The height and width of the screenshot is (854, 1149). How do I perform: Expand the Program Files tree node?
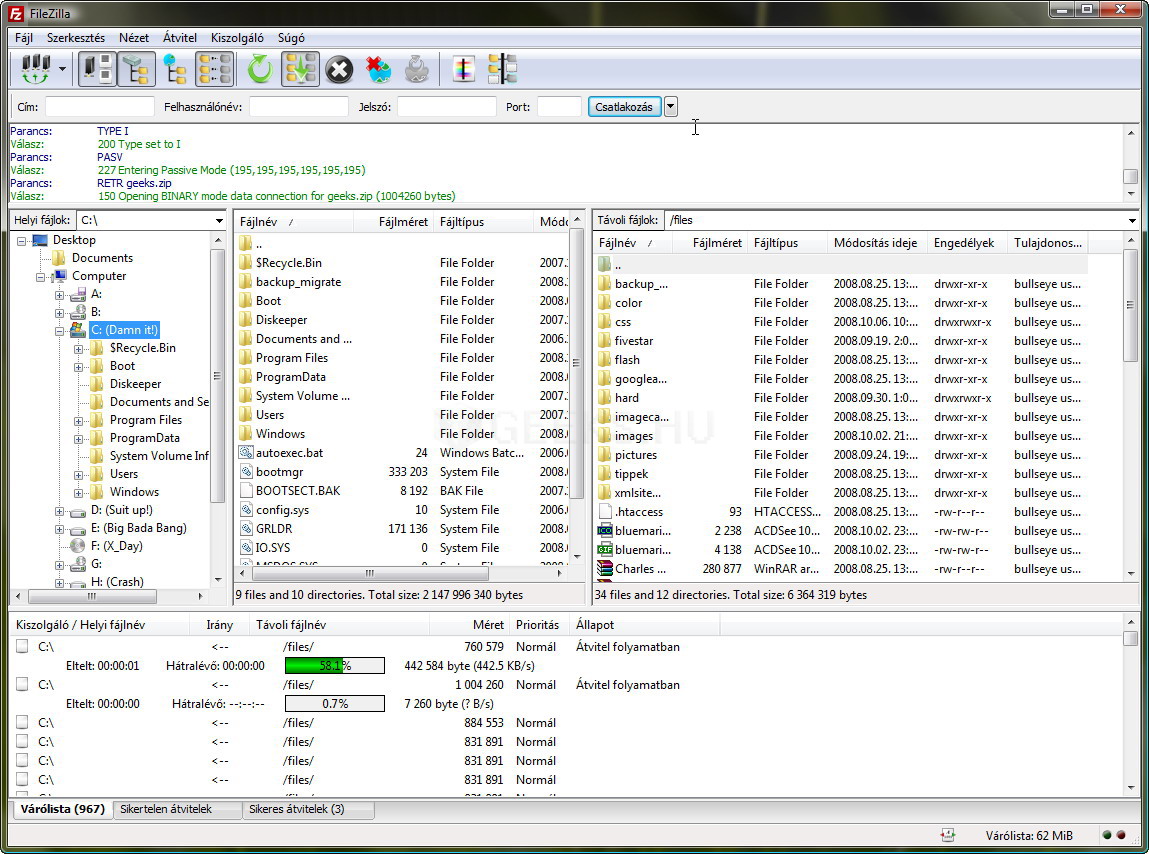coord(79,420)
